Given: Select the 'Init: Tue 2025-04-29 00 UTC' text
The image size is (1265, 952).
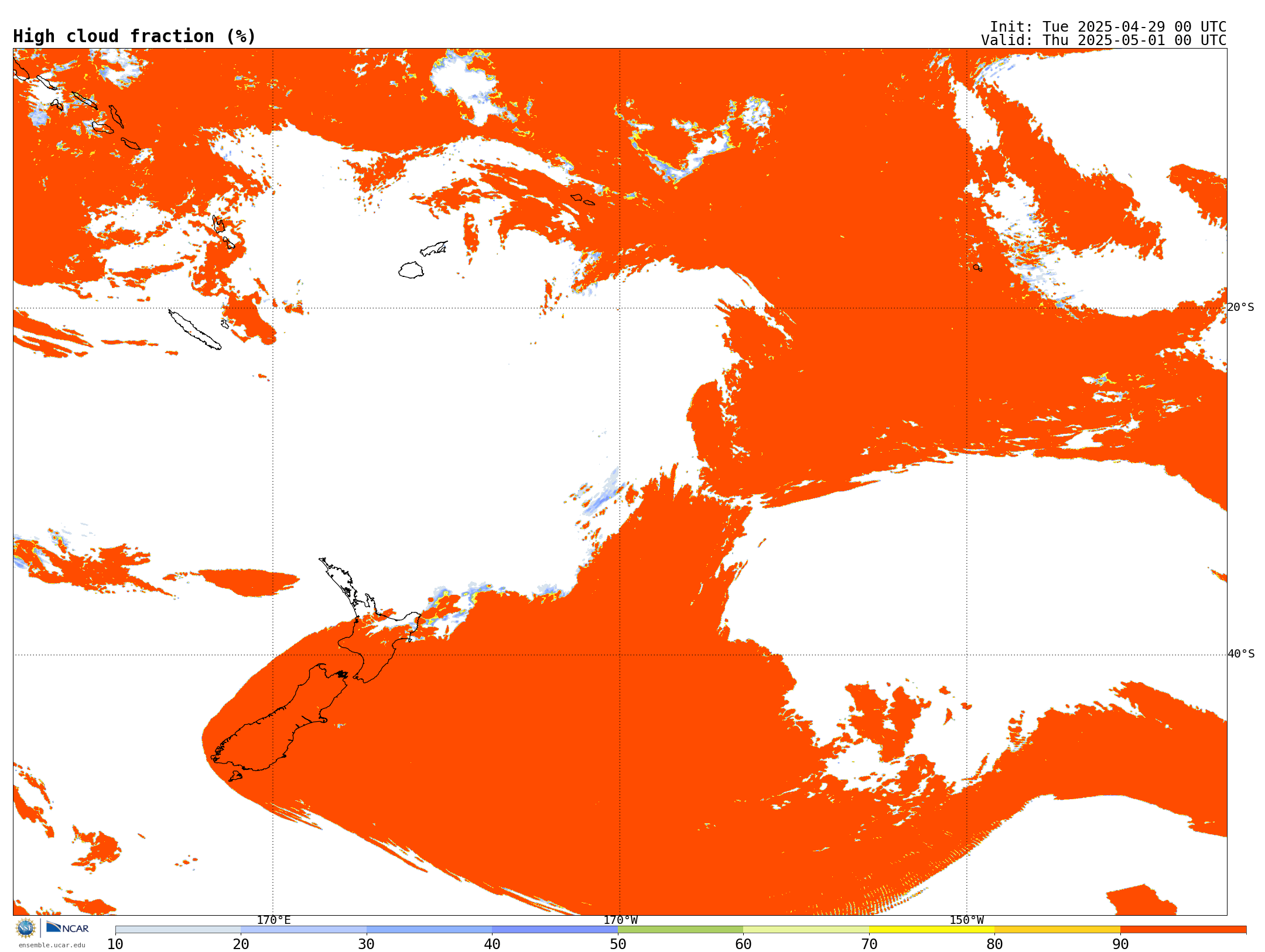Looking at the screenshot, I should coord(1107,27).
